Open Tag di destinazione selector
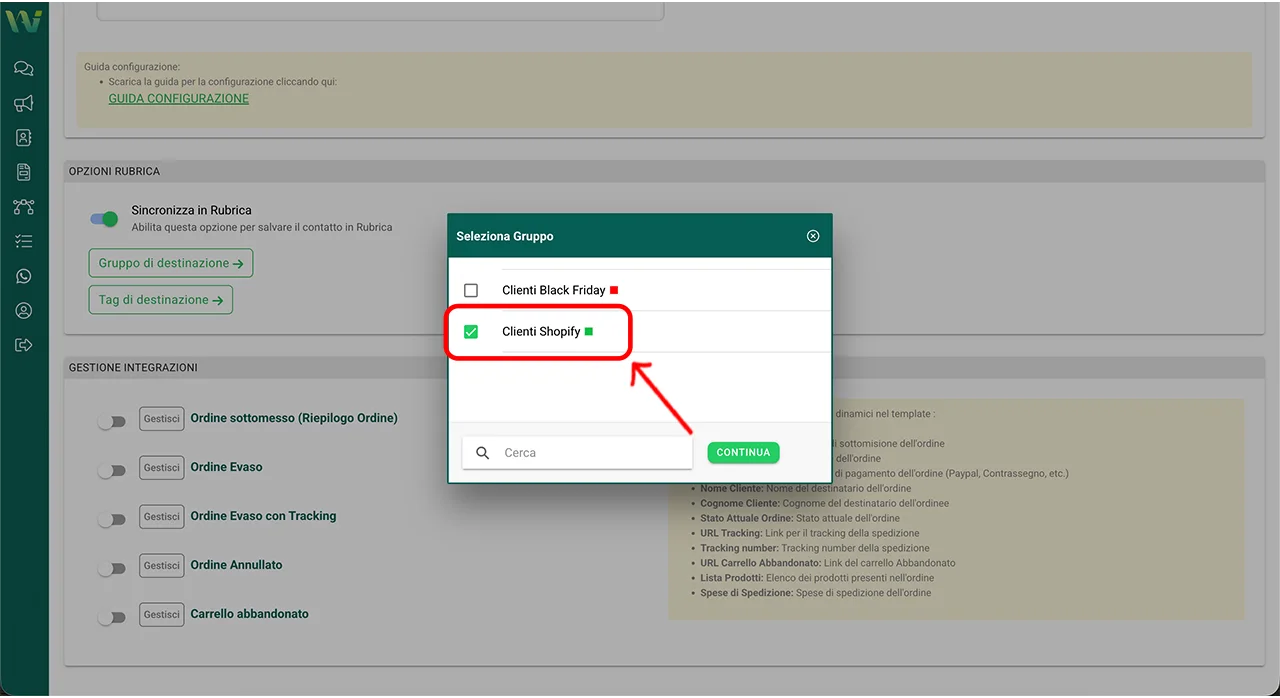This screenshot has height=698, width=1280. [x=161, y=300]
